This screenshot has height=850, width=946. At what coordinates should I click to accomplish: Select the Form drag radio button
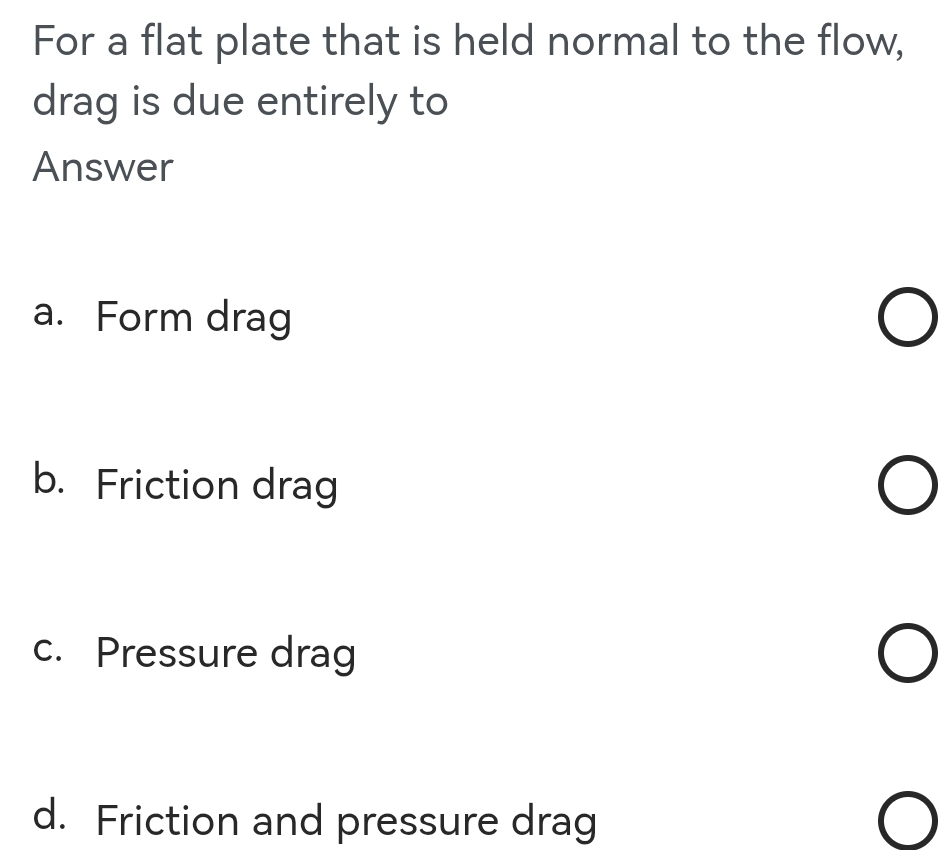click(x=909, y=319)
